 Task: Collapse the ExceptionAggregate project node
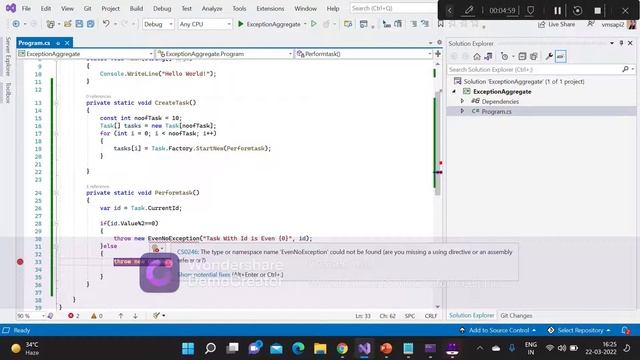coord(454,91)
